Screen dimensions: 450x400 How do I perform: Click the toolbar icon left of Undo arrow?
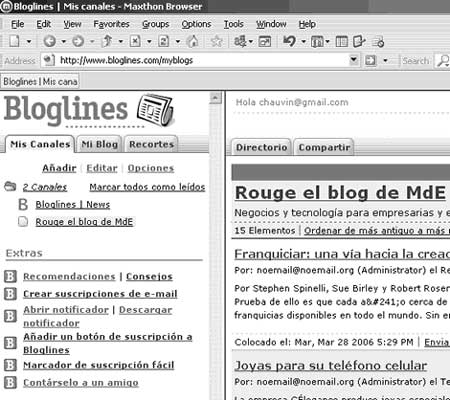click(x=265, y=41)
